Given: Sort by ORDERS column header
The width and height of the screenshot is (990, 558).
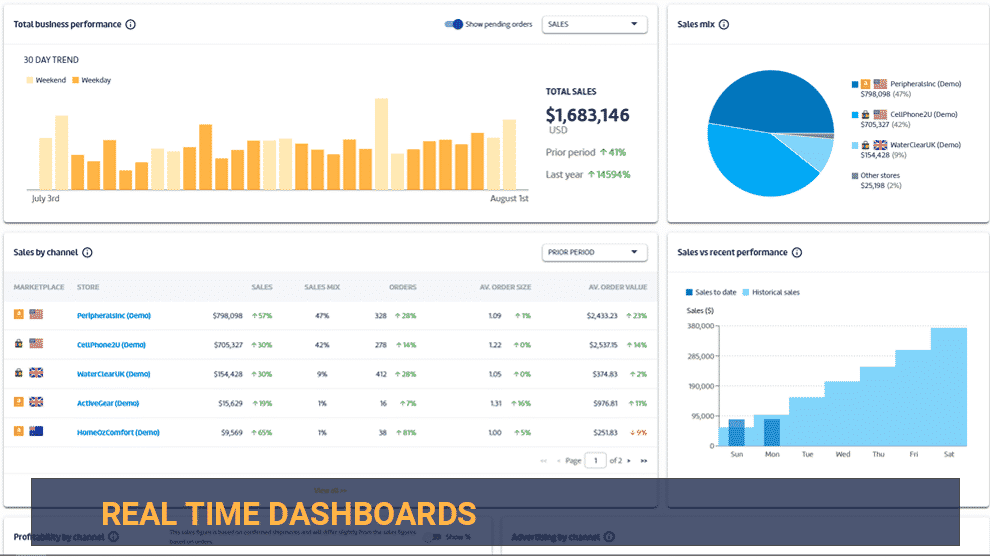Looking at the screenshot, I should tap(403, 287).
